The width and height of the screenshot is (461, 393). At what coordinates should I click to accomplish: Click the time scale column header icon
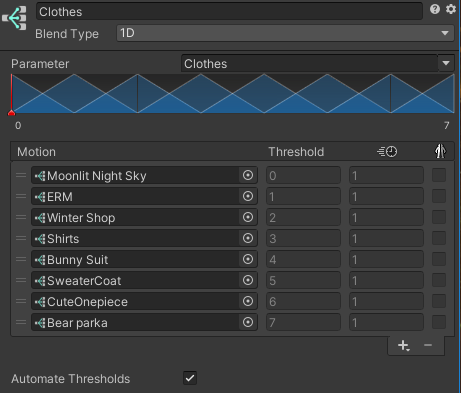point(387,152)
